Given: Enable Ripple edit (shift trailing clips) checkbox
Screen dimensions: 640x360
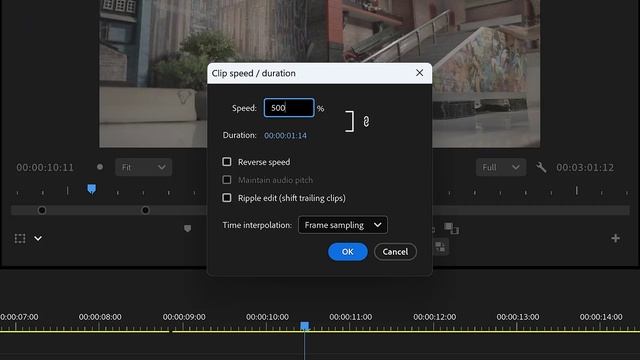Looking at the screenshot, I should [227, 198].
